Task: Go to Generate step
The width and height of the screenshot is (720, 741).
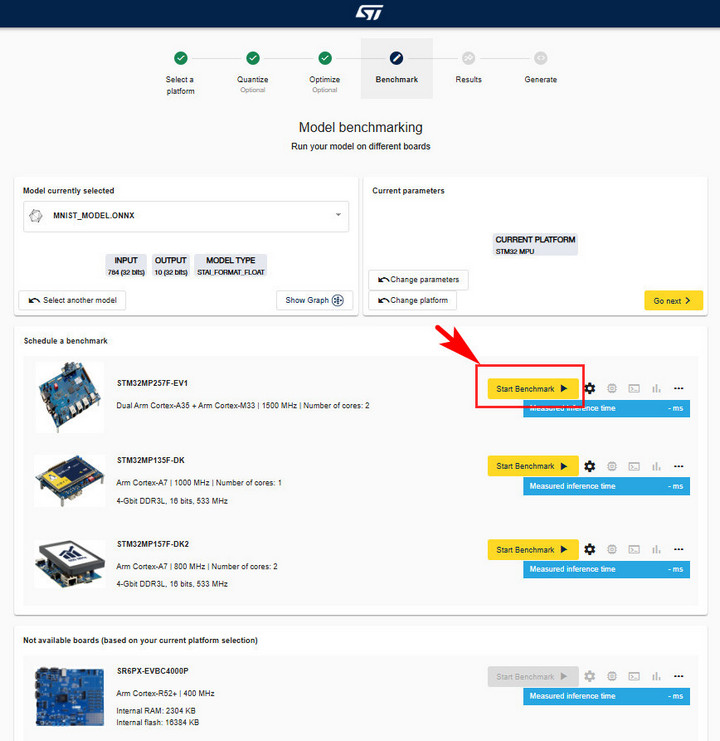Action: [x=540, y=68]
